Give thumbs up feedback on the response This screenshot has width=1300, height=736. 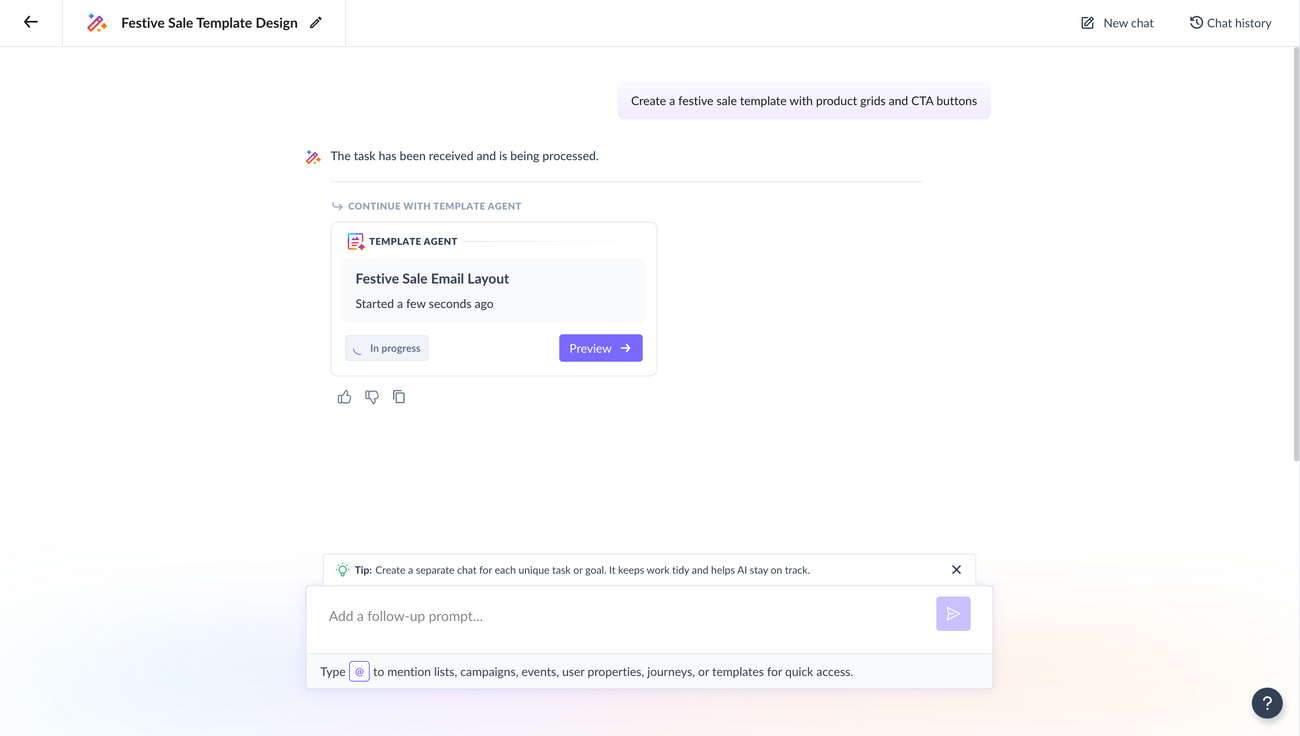[x=344, y=396]
